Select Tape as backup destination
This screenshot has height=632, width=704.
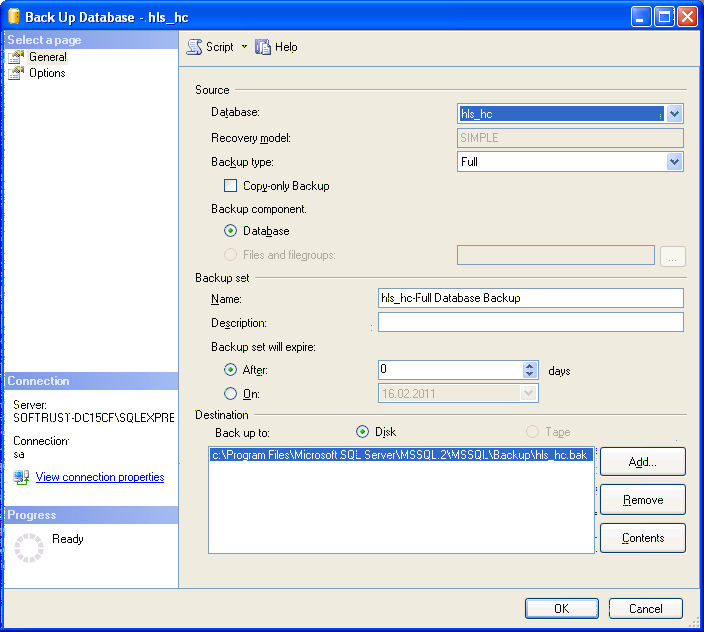(x=532, y=432)
